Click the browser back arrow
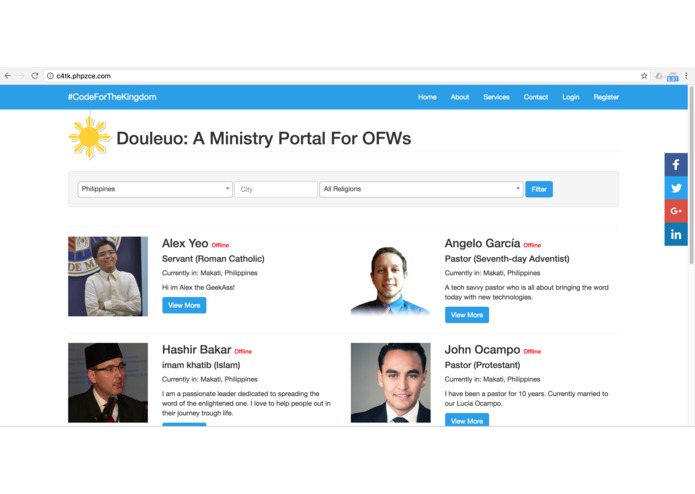This screenshot has height=494, width=695. pyautogui.click(x=8, y=76)
